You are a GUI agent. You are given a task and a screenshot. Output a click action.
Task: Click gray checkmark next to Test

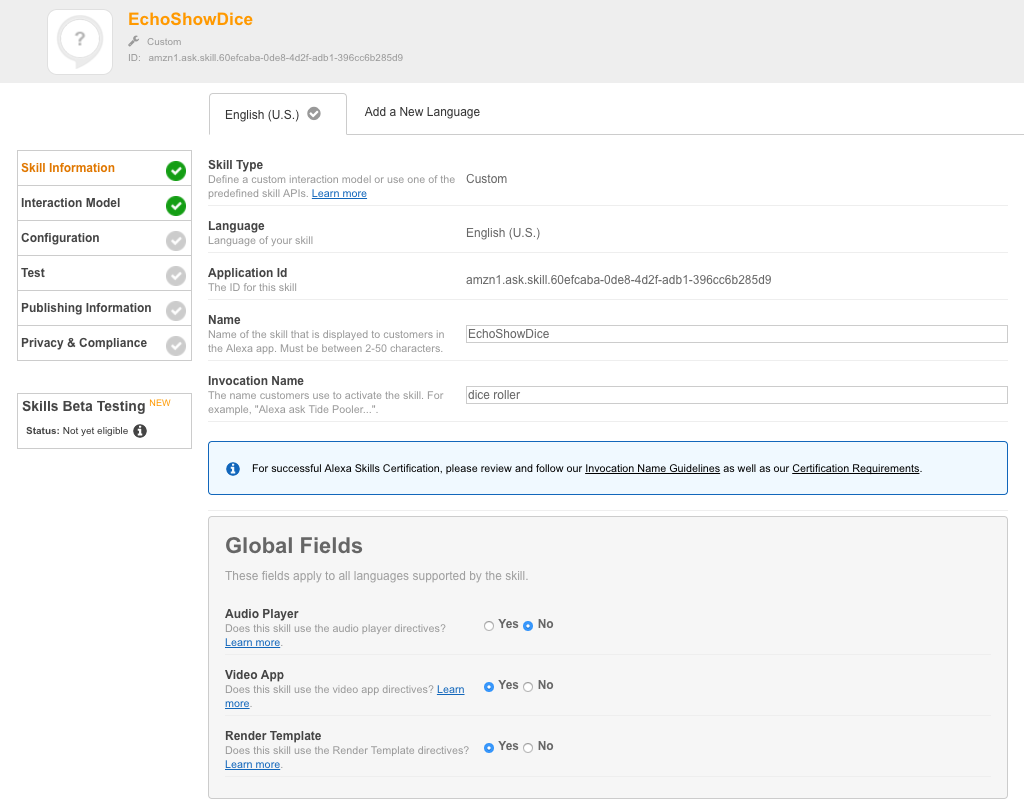click(x=176, y=276)
